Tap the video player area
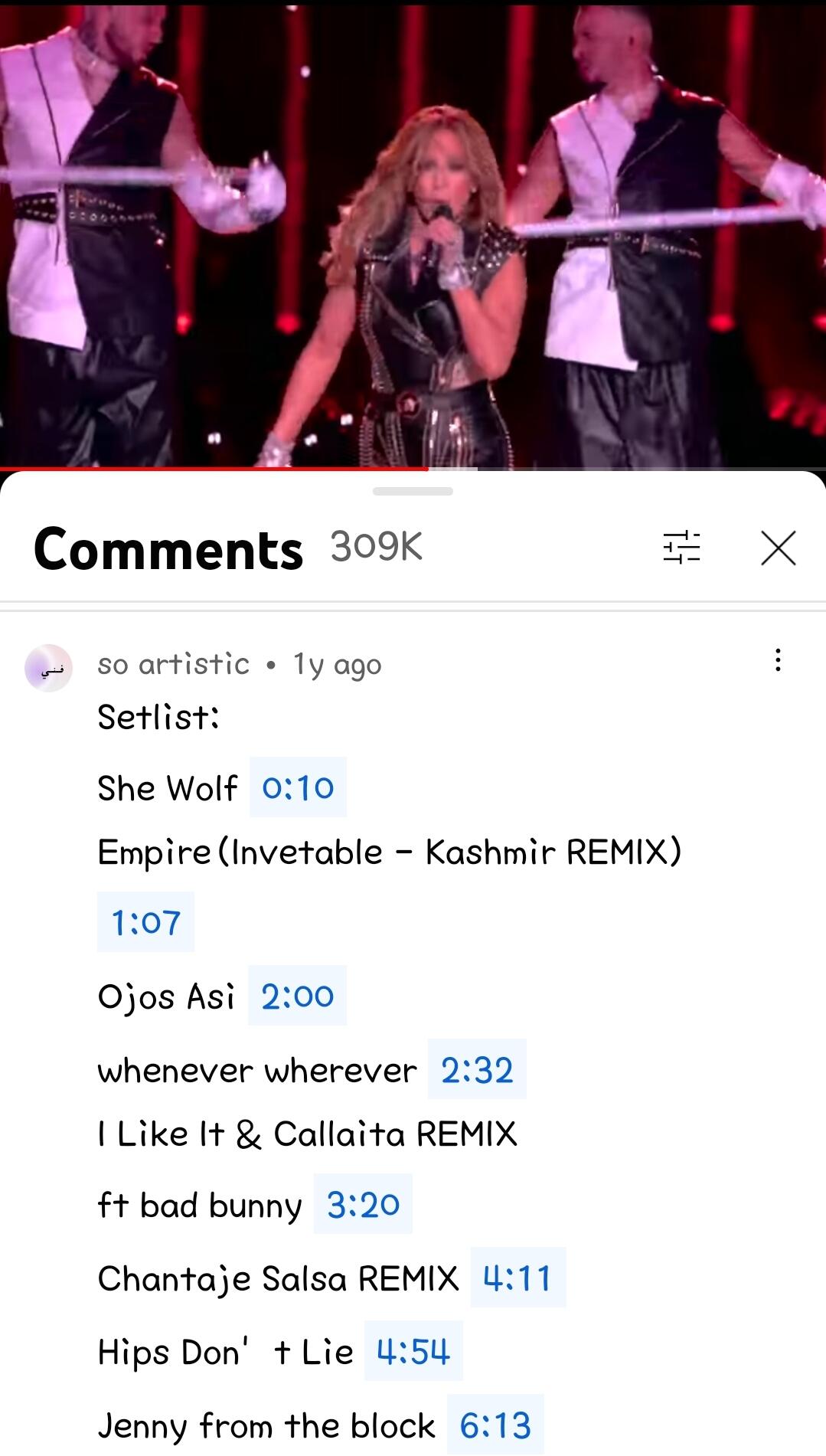Image resolution: width=826 pixels, height=1456 pixels. tap(413, 232)
